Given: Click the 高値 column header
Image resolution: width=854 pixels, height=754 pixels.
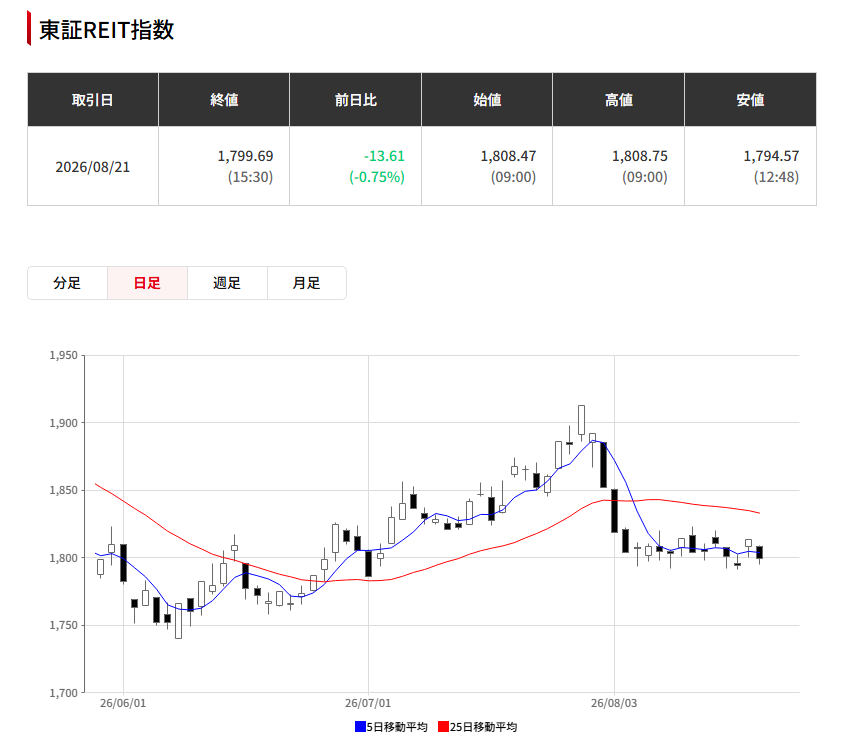Looking at the screenshot, I should point(619,100).
